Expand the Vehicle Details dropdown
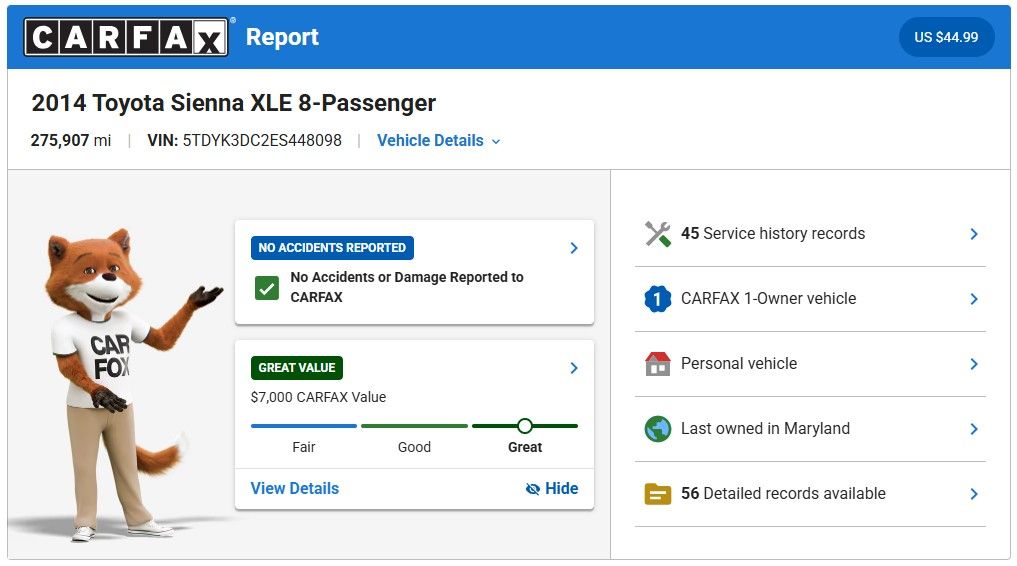1017x566 pixels. pos(439,141)
